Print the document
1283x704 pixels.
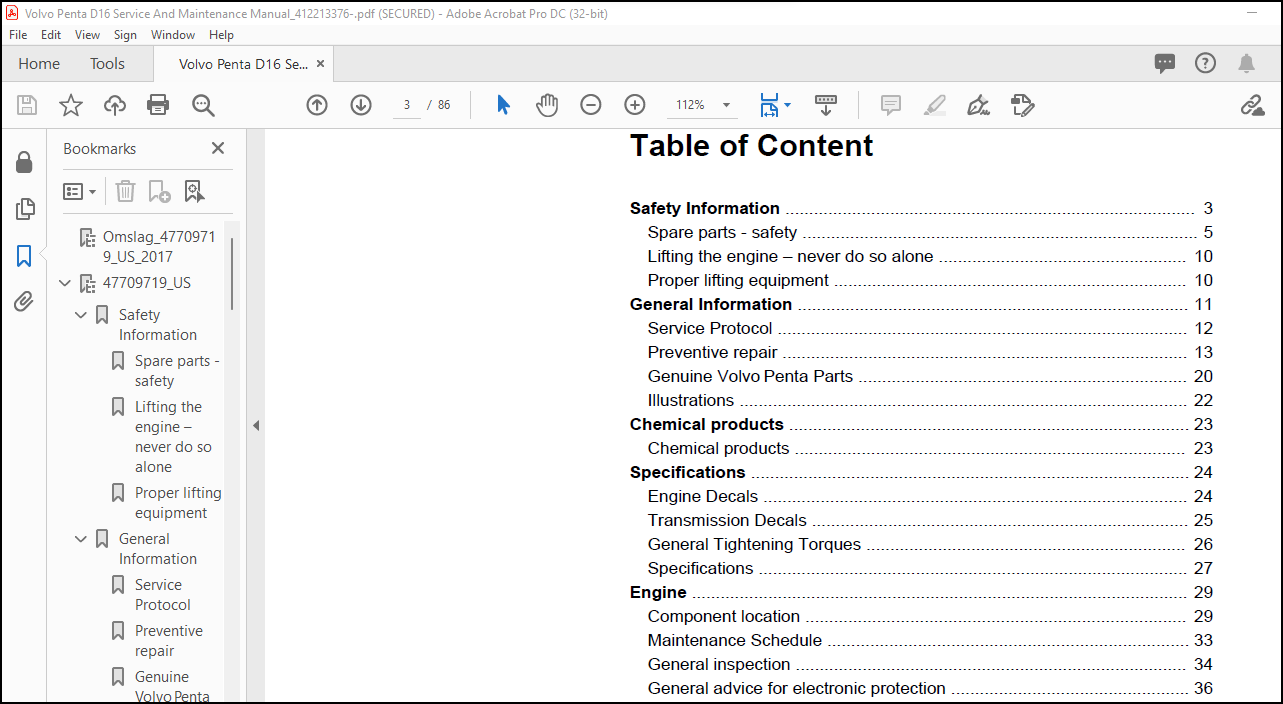click(x=158, y=105)
